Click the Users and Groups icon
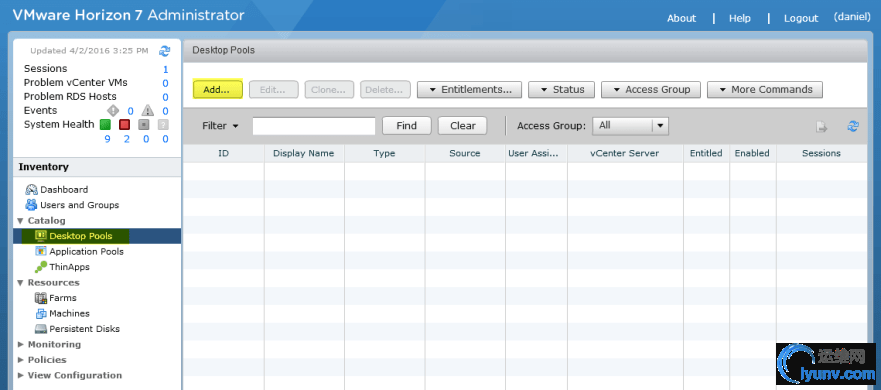Image resolution: width=881 pixels, height=390 pixels. (31, 205)
